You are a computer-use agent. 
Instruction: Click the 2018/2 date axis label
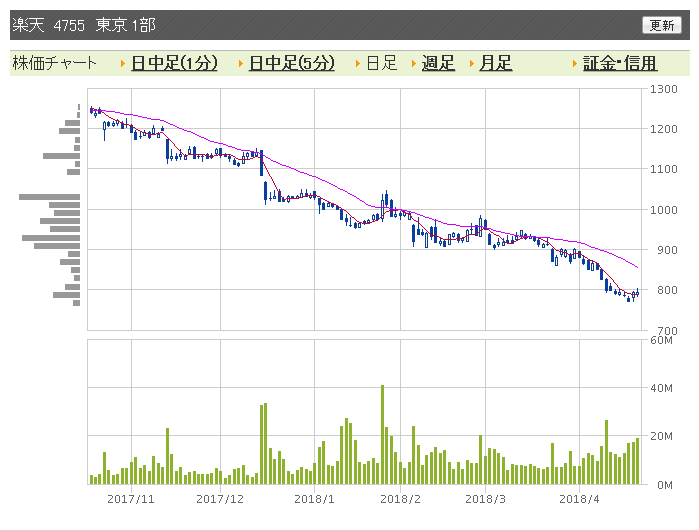400,499
